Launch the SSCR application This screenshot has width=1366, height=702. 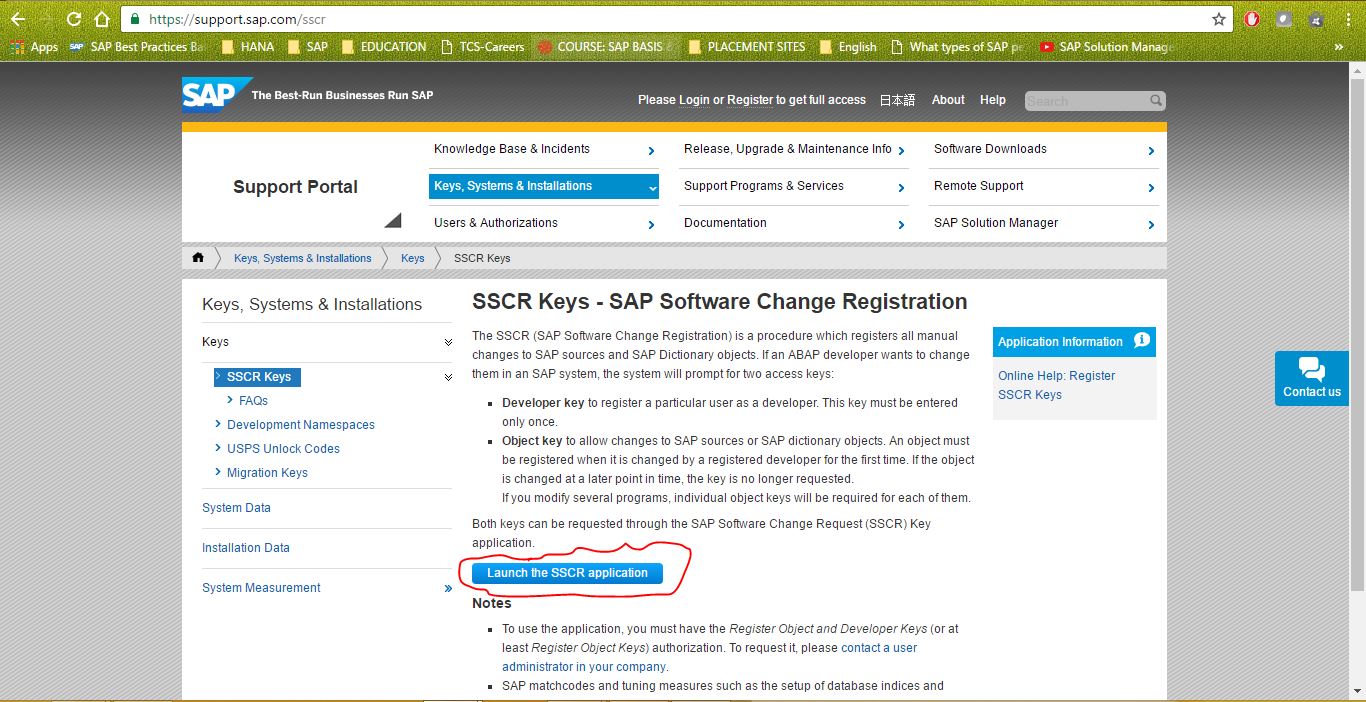tap(567, 573)
